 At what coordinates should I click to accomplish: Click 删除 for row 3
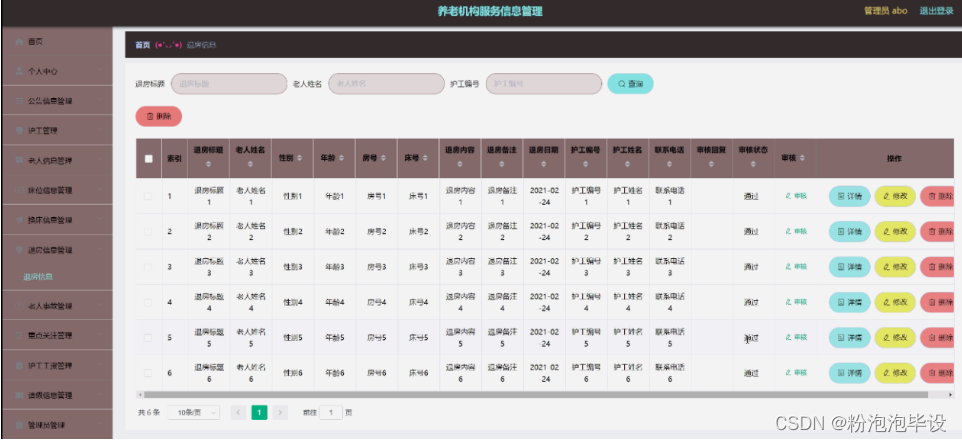[x=939, y=267]
